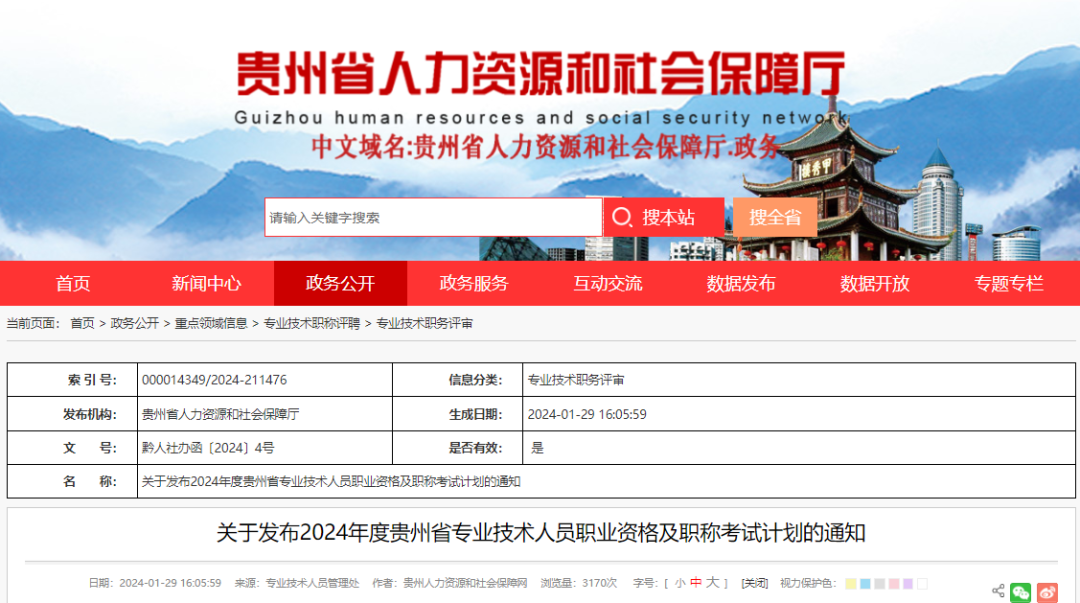Select the highlighted 政务公开 tab
The width and height of the screenshot is (1080, 603).
pos(340,283)
